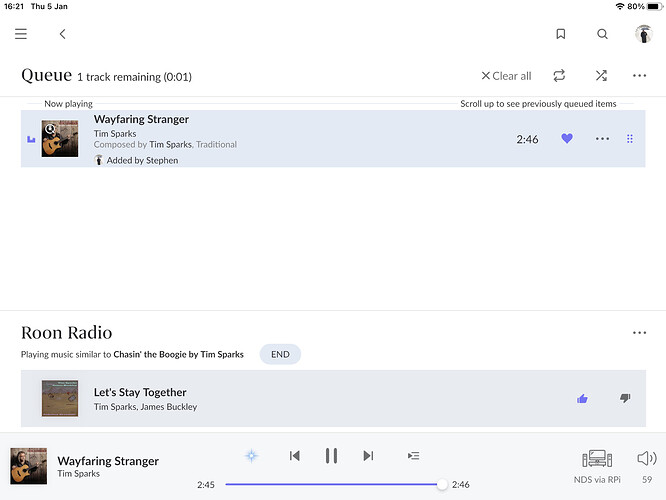Grab the drag handle on Wayfaring Stranger

630,138
